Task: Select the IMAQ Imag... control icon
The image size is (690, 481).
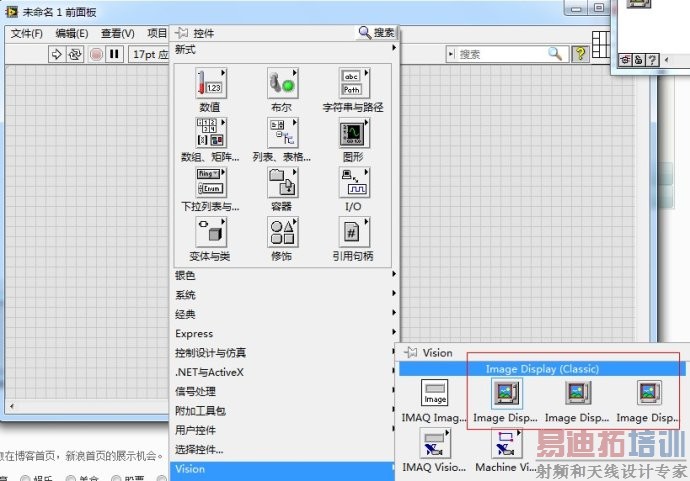Action: click(x=434, y=393)
